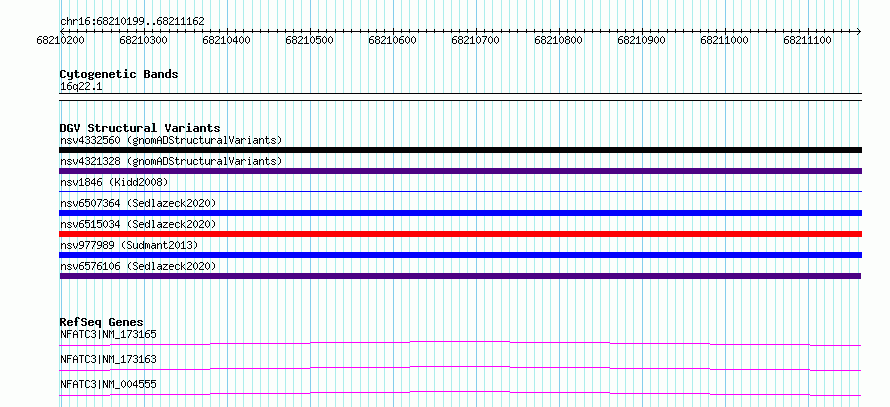
Task: Open the nsv6515034 (Sedlazeck2020) label
Action: pos(138,224)
